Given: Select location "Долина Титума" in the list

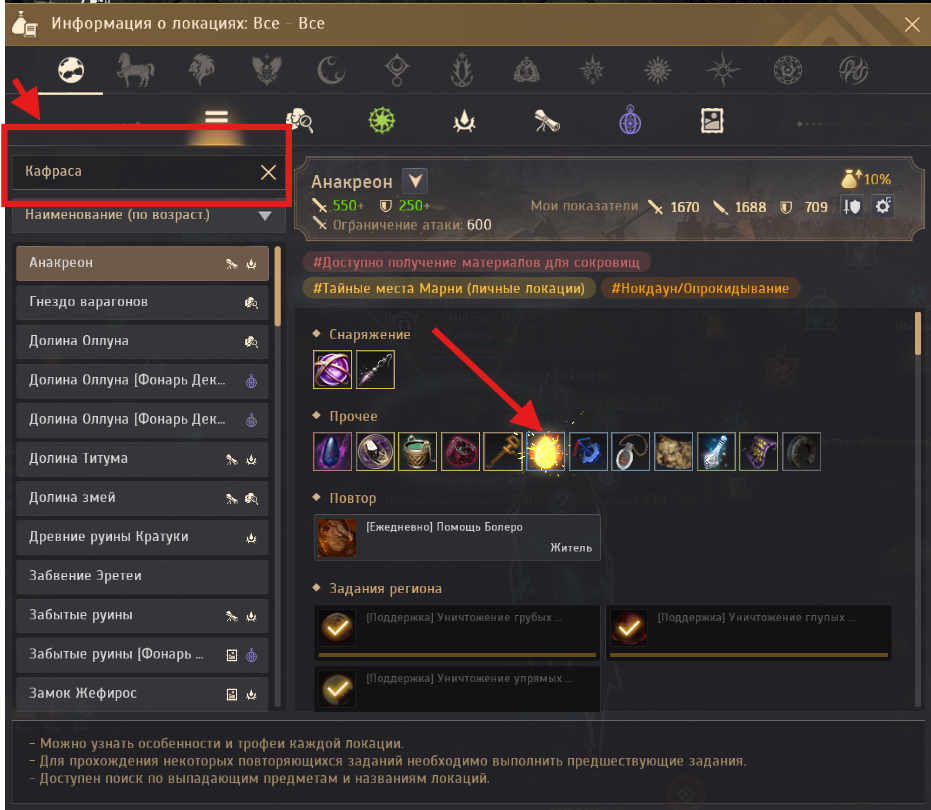Looking at the screenshot, I should (x=142, y=459).
